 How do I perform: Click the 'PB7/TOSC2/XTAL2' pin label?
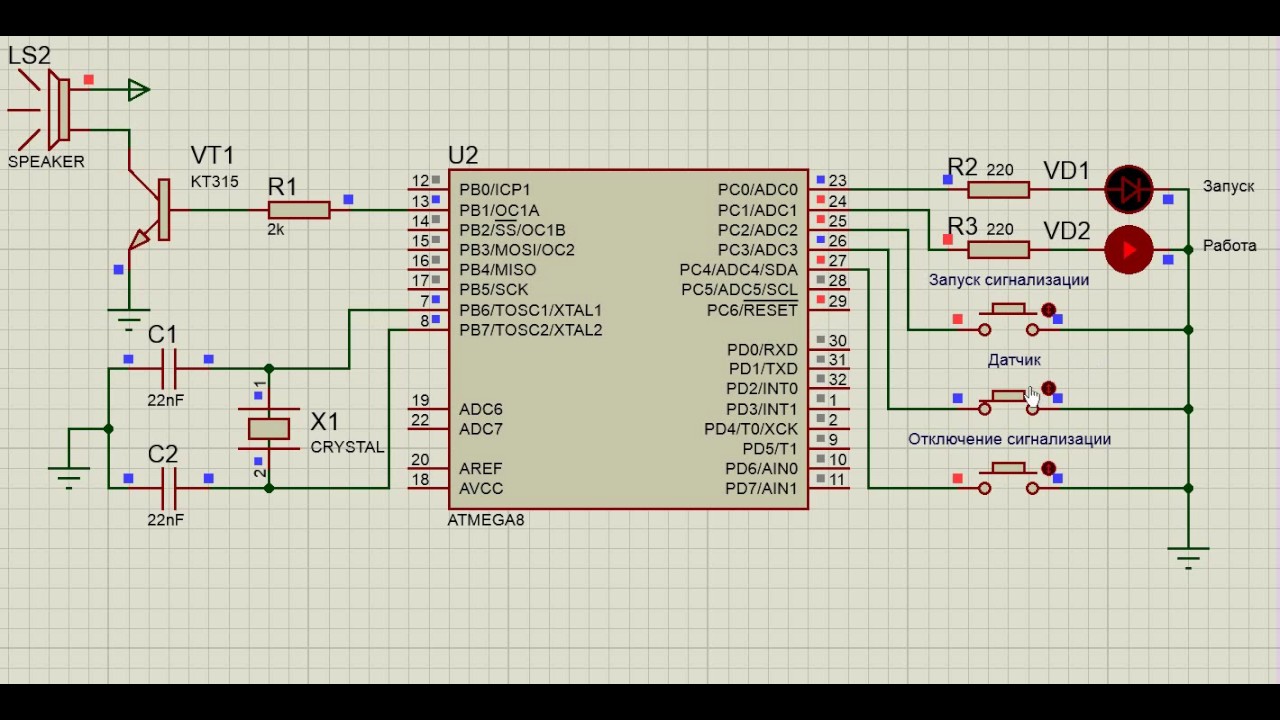tap(531, 330)
